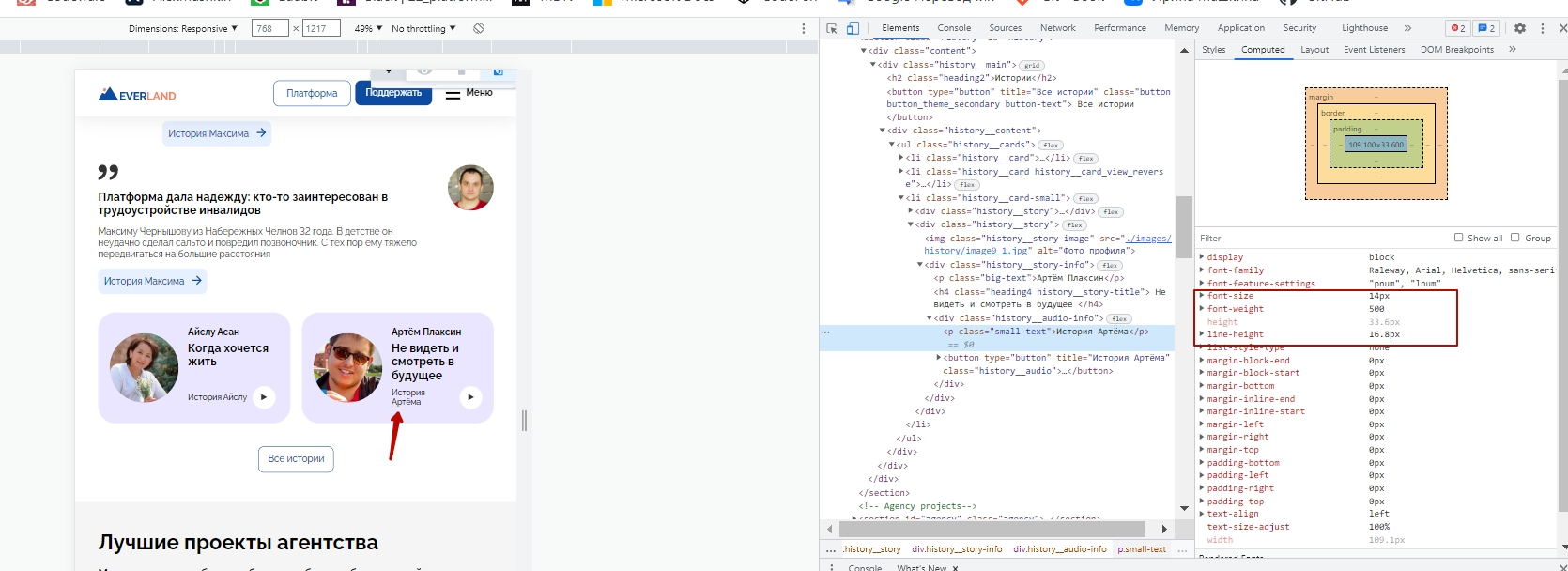Viewport: 1568px width, 571px height.
Task: Open the Dimensions: Responsive dropdown
Action: [183, 28]
